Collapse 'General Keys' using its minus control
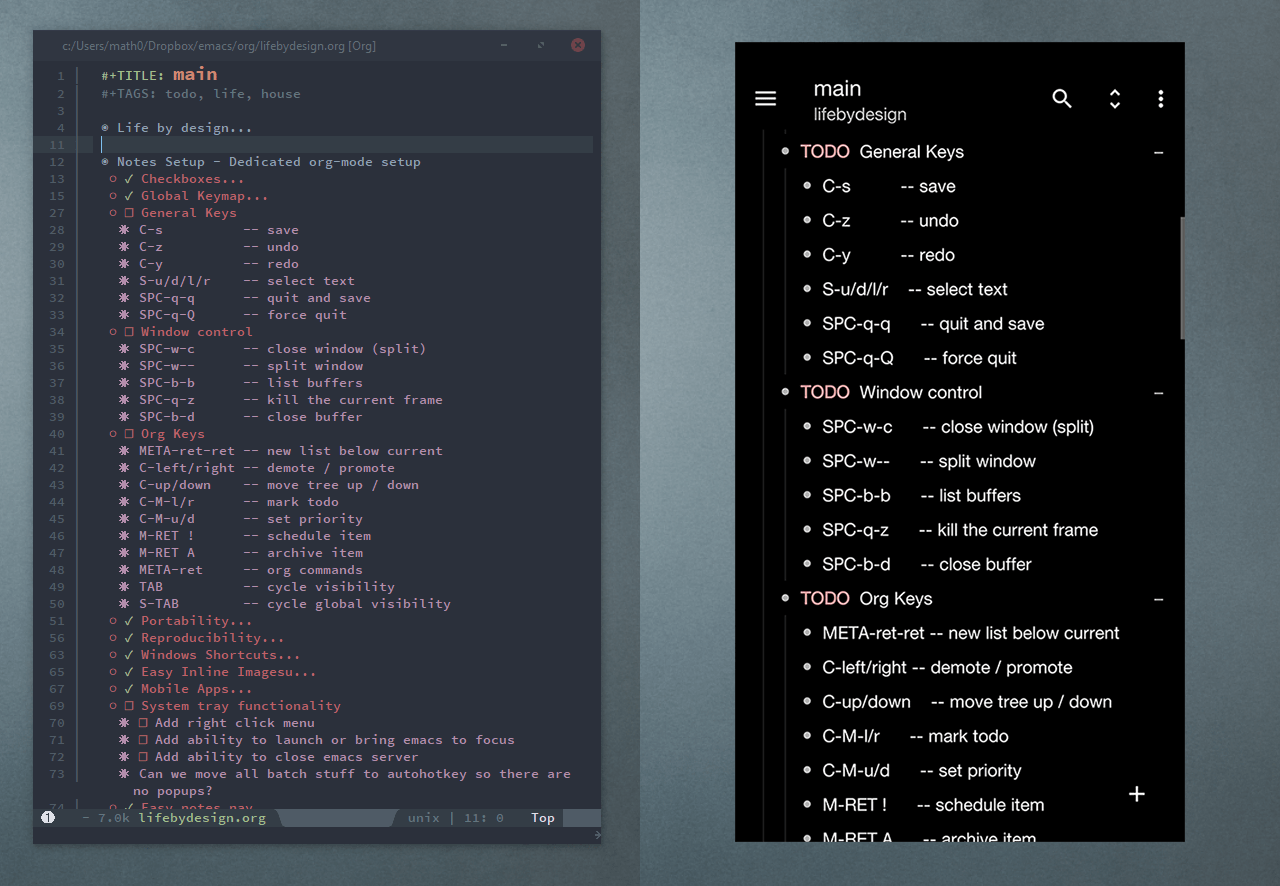This screenshot has height=886, width=1280. 1159,151
